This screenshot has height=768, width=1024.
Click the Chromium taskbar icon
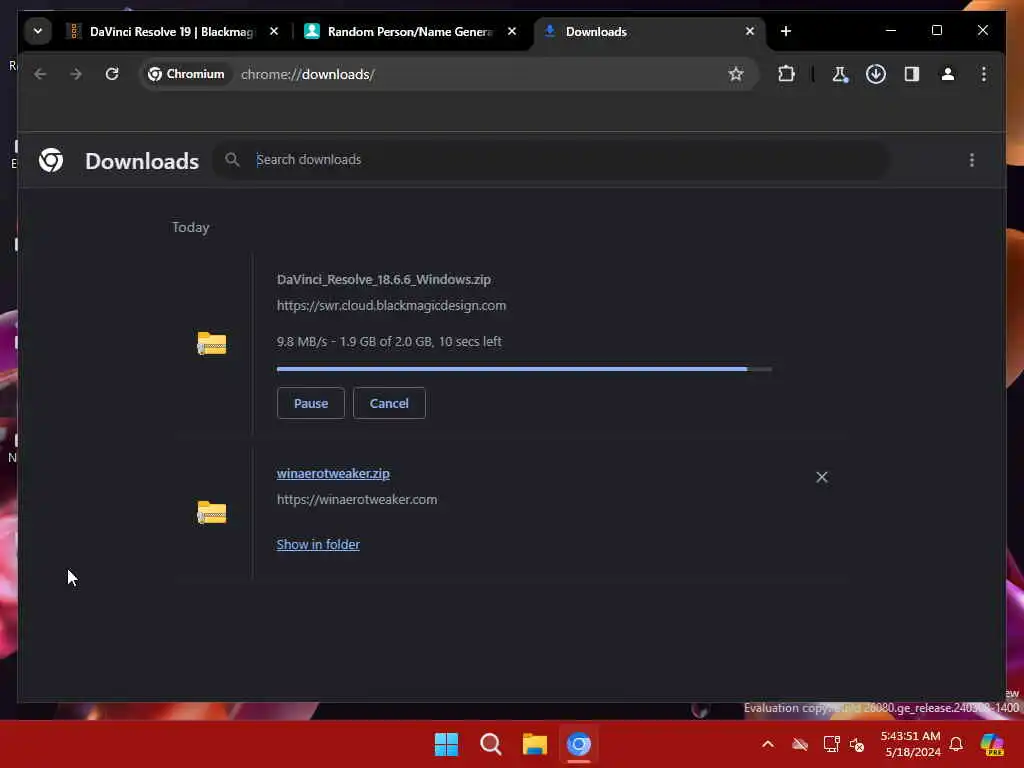tap(579, 744)
